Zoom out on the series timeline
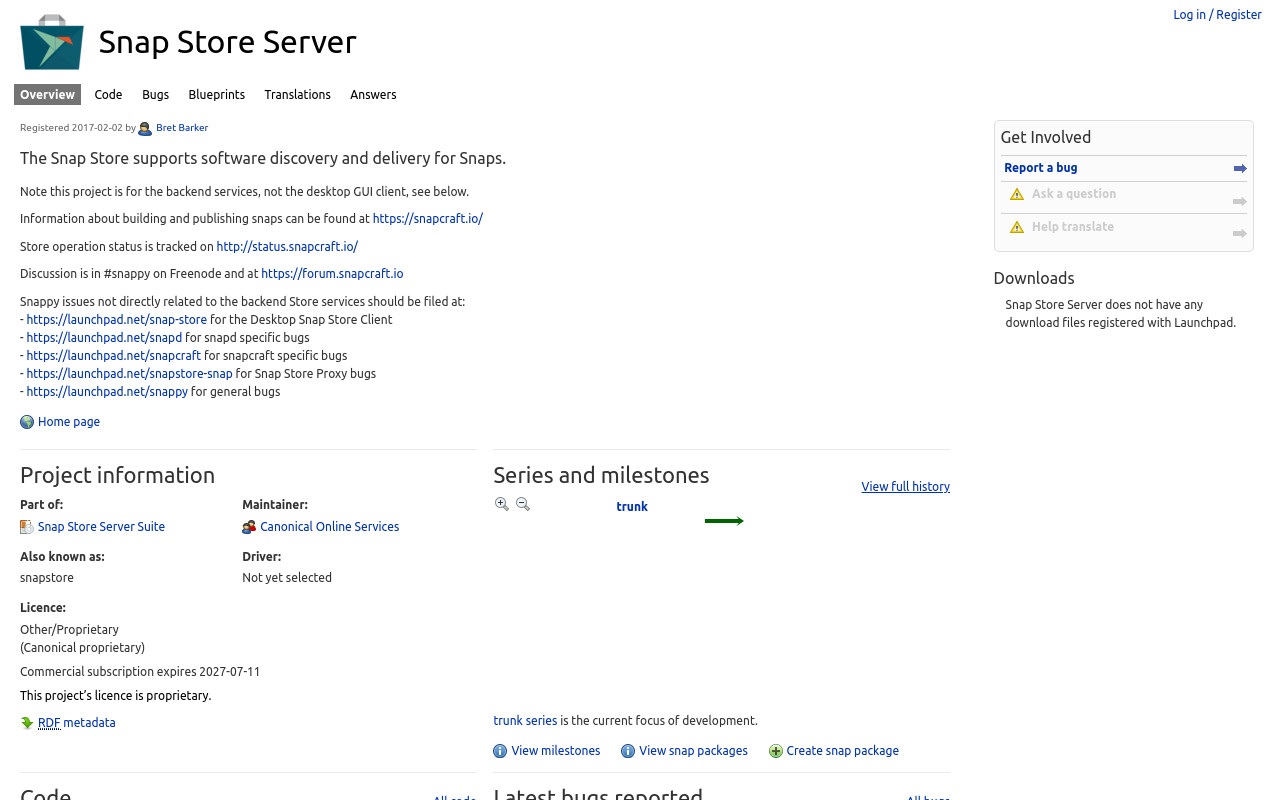 tap(522, 504)
